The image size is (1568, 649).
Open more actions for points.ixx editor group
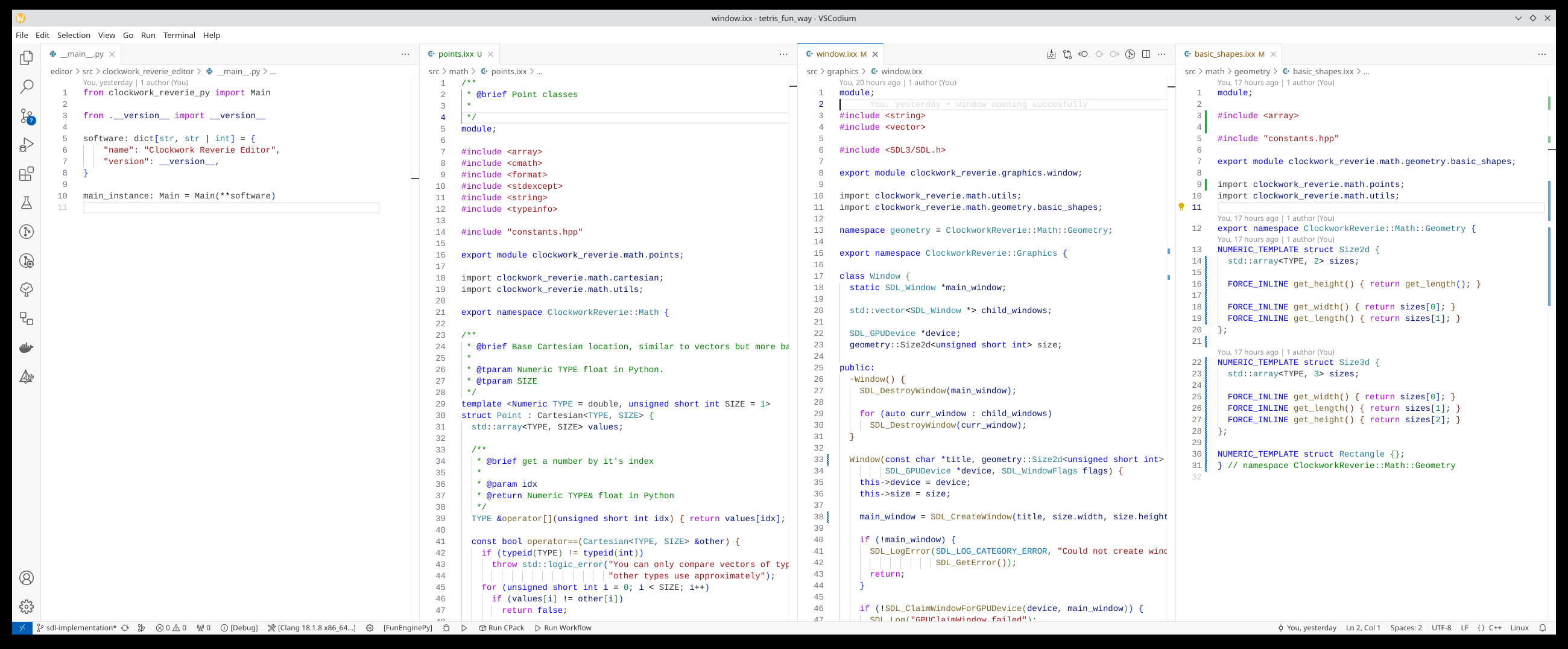click(x=783, y=54)
